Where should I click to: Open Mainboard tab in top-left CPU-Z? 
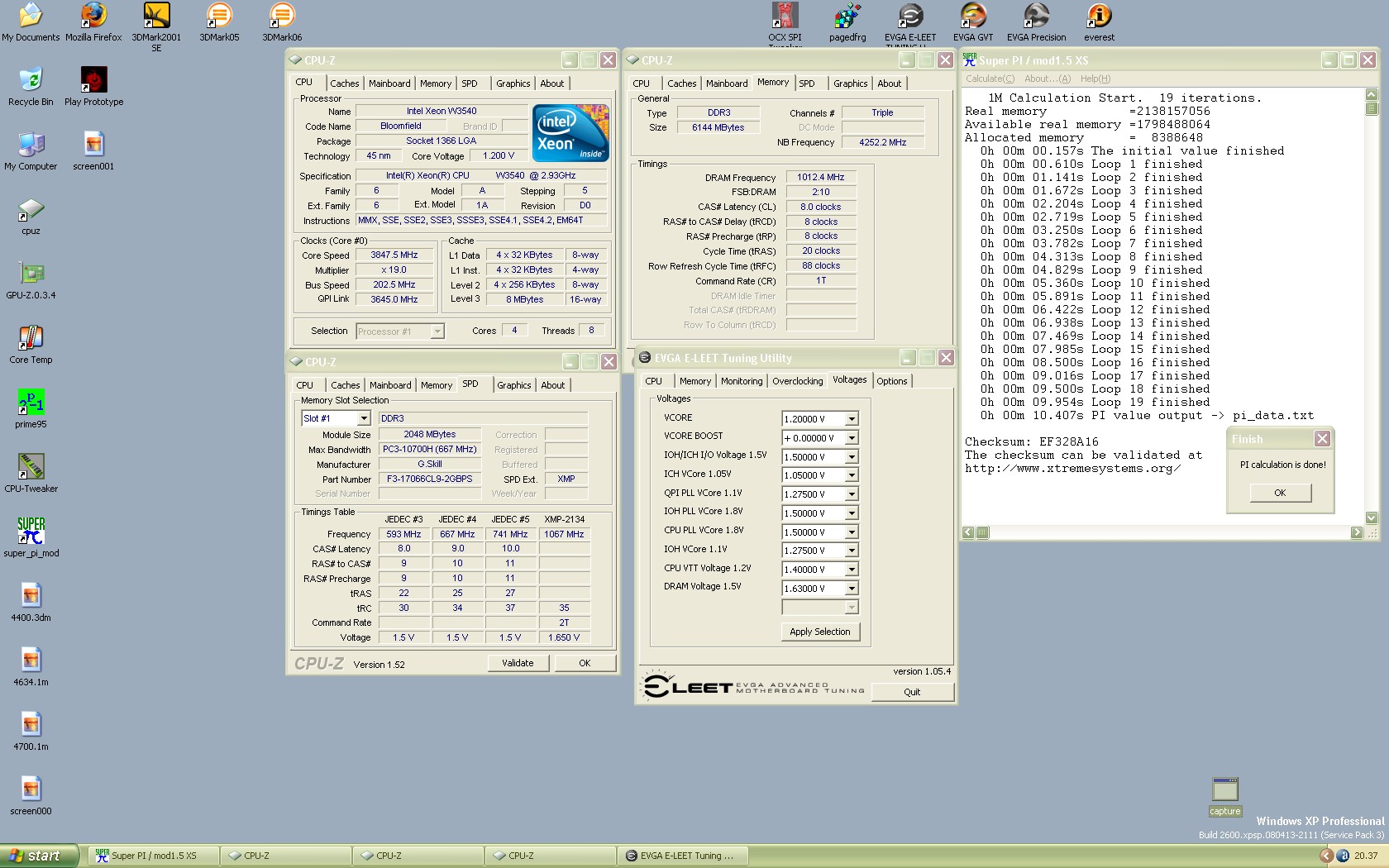[x=389, y=83]
